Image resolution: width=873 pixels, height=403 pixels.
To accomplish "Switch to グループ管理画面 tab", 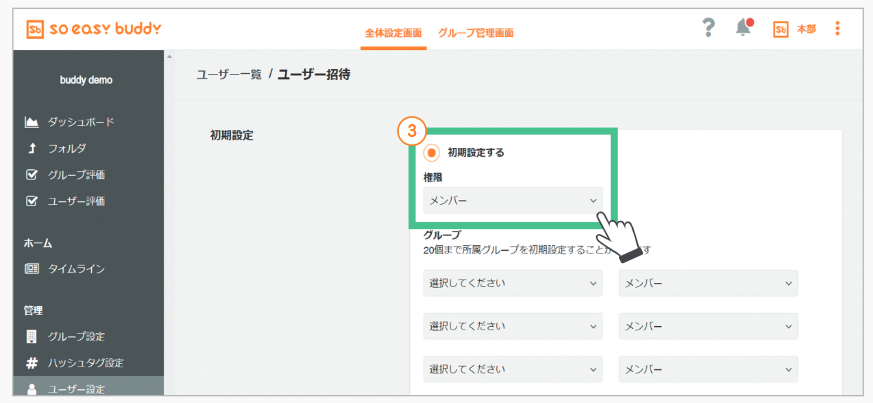I will point(475,33).
